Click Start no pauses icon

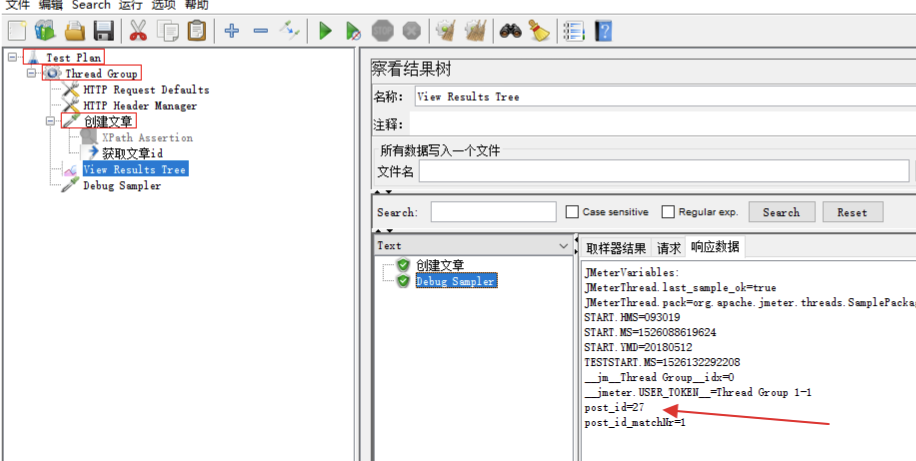pyautogui.click(x=353, y=30)
